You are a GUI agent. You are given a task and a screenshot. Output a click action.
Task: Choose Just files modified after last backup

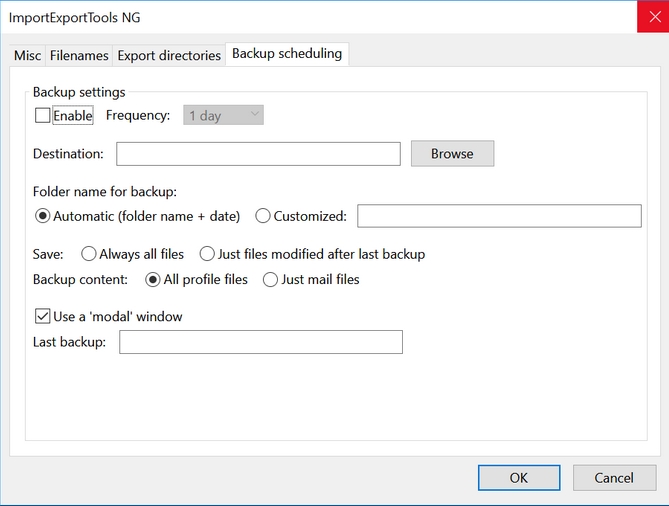[208, 255]
